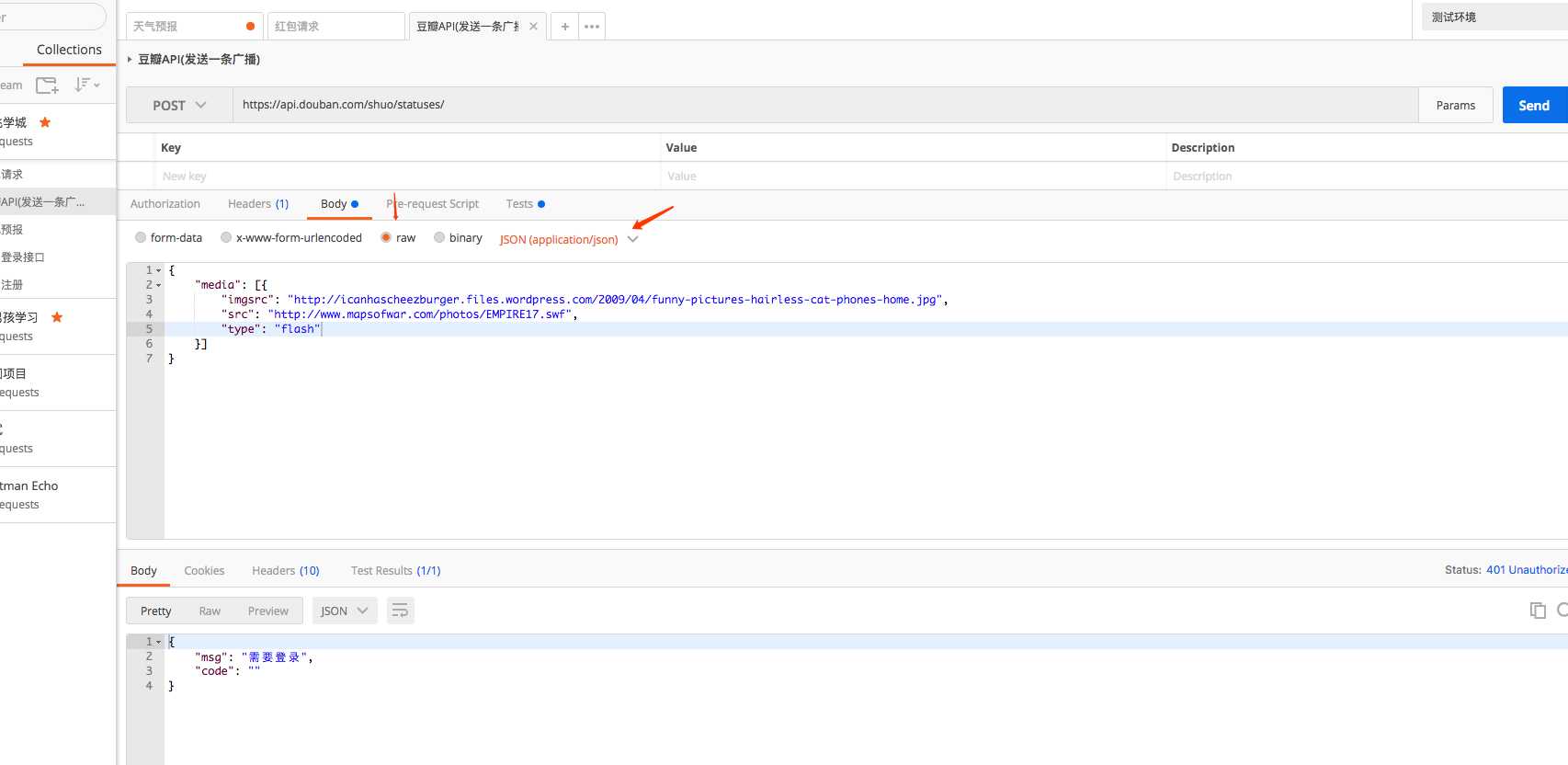Open the 注册 request in sidebar
This screenshot has height=765, width=1568.
click(58, 285)
